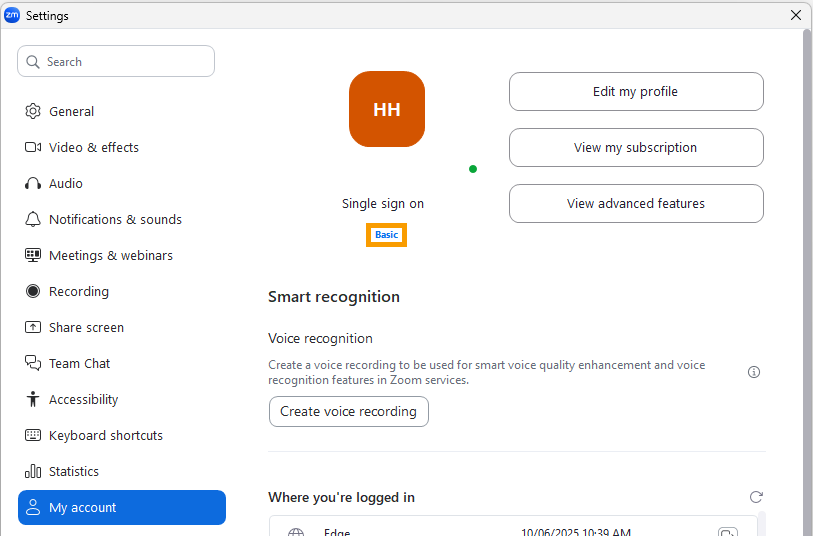Open Keyboard shortcuts settings
The width and height of the screenshot is (815, 536).
122,435
